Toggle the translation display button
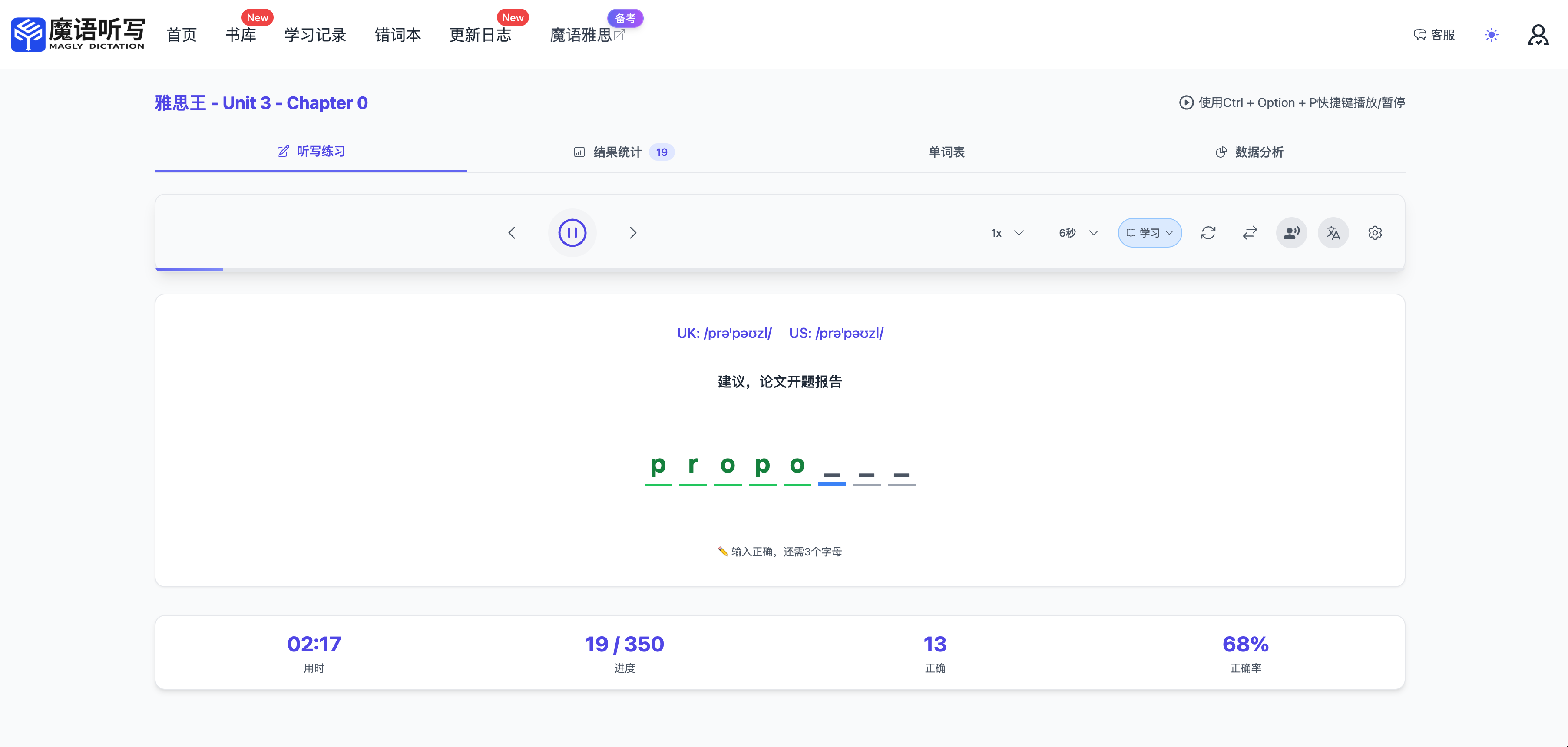This screenshot has height=747, width=1568. click(1333, 232)
